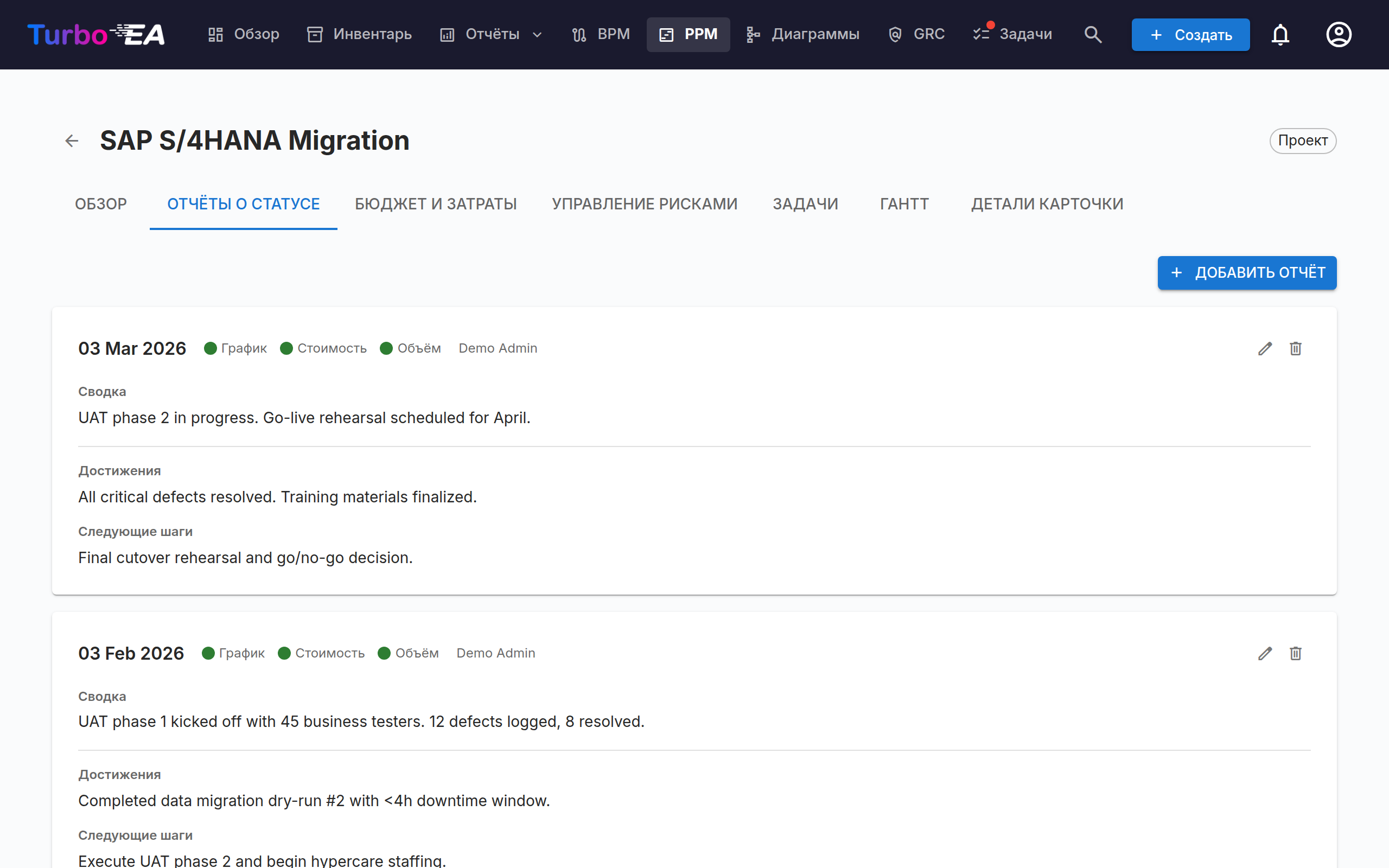
Task: Delete the 03 Mar 2026 status report
Action: point(1296,348)
